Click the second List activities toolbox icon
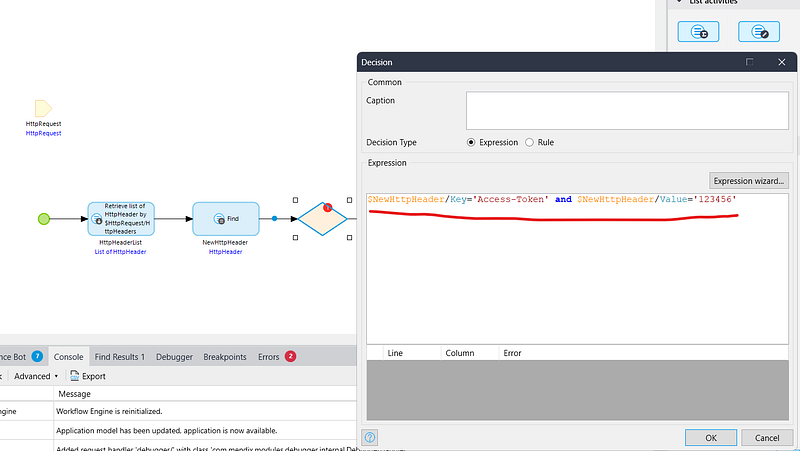800x451 pixels. 758,31
